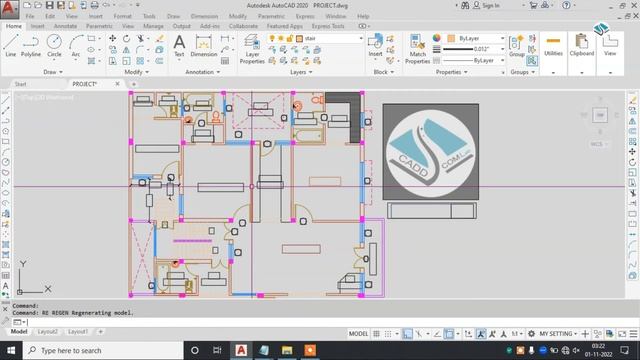Image resolution: width=640 pixels, height=360 pixels.
Task: Expand the Layers panel
Action: point(301,72)
